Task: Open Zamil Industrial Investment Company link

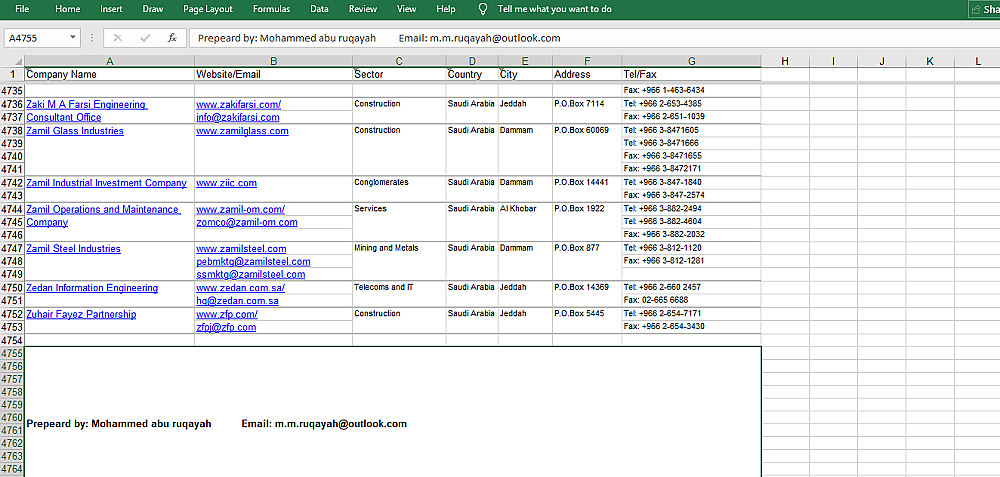Action: point(107,183)
